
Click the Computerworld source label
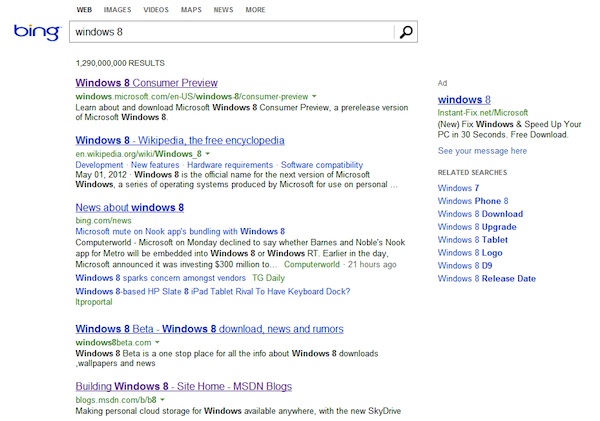point(311,264)
